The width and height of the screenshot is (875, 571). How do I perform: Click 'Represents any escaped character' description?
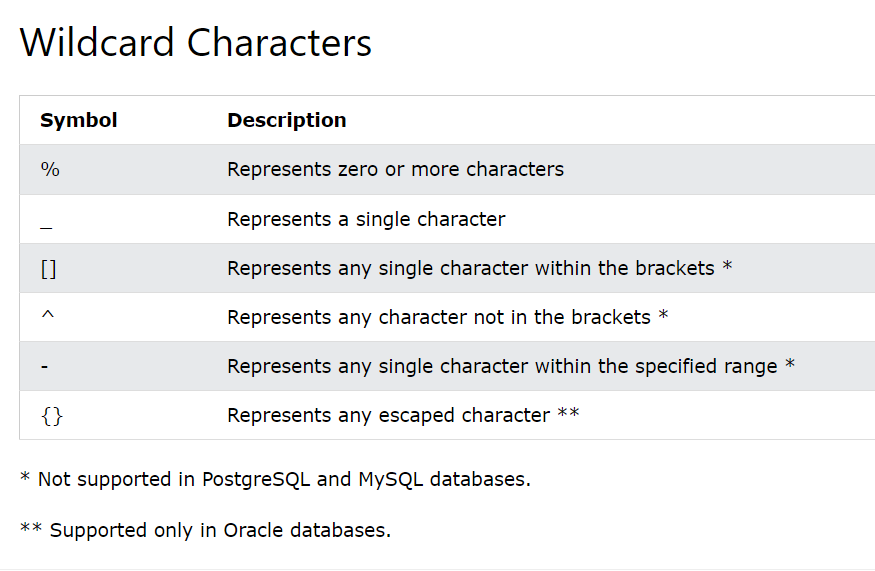(388, 415)
